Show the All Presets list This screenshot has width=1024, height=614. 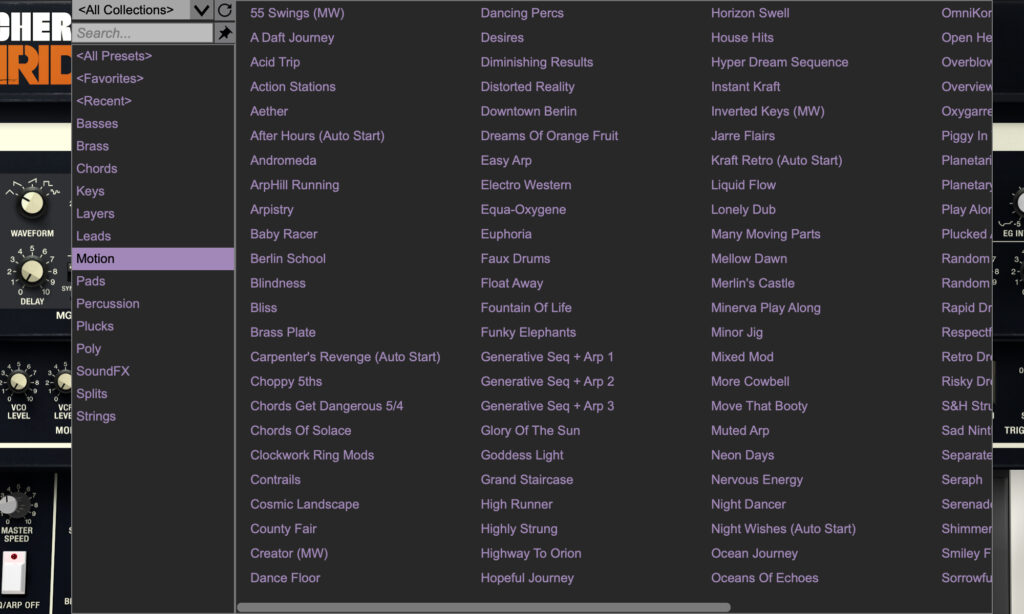click(x=114, y=56)
